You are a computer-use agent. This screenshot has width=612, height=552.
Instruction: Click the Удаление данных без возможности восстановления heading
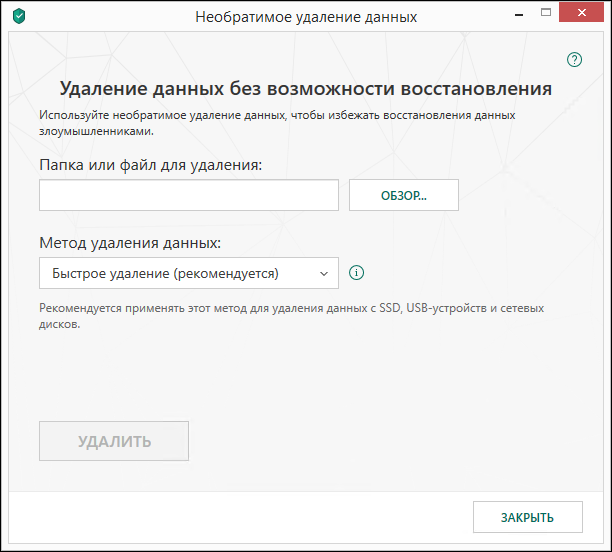click(x=305, y=89)
